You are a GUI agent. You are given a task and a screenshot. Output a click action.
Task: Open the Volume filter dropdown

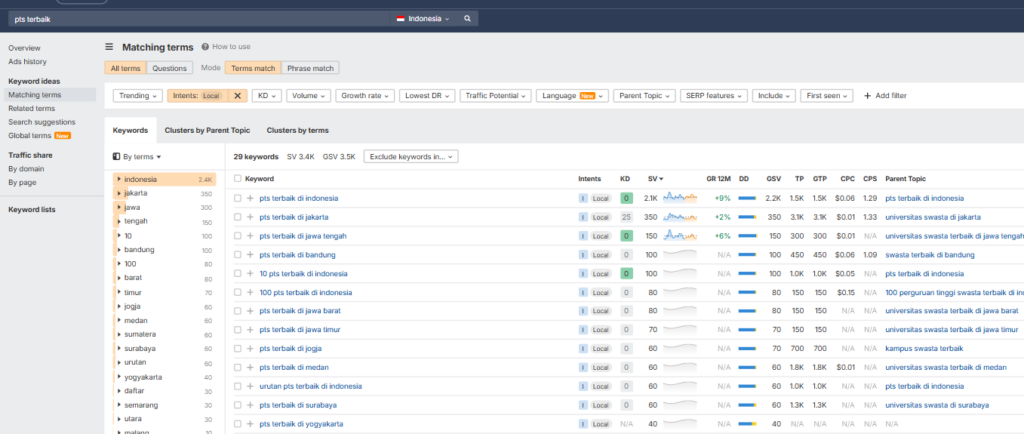coord(308,96)
